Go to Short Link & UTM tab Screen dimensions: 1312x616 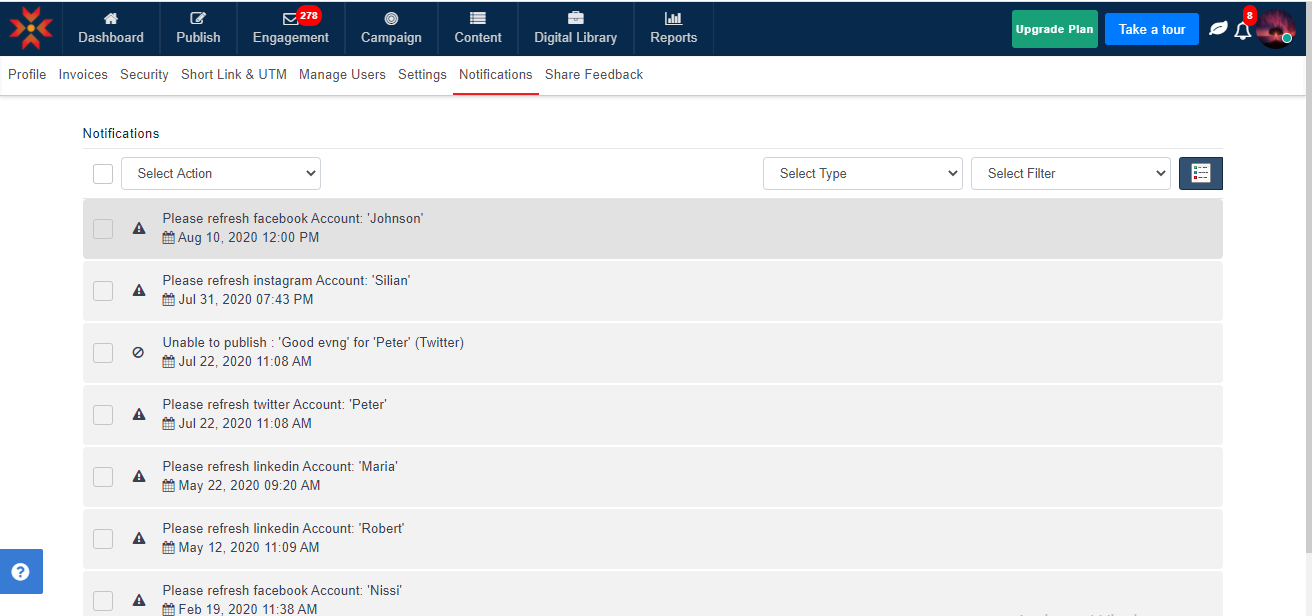click(233, 75)
